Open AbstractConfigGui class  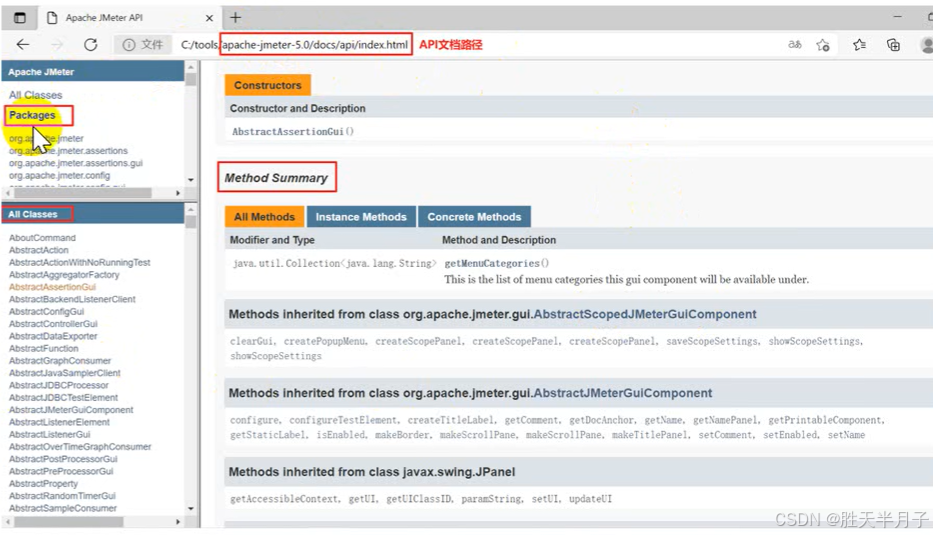[x=46, y=311]
